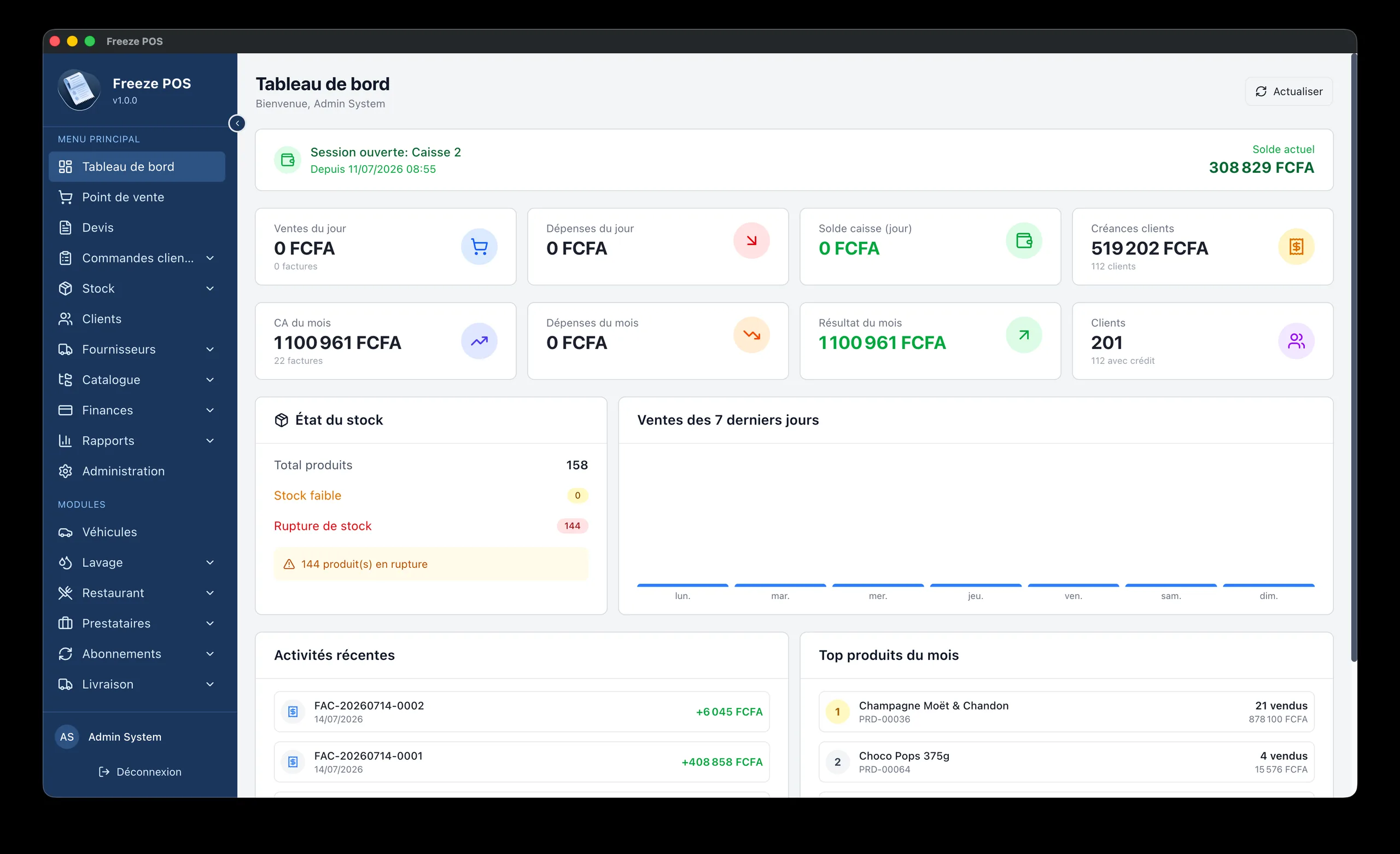Viewport: 1400px width, 854px height.
Task: Expand the Rapports submenu chevron
Action: coord(210,440)
